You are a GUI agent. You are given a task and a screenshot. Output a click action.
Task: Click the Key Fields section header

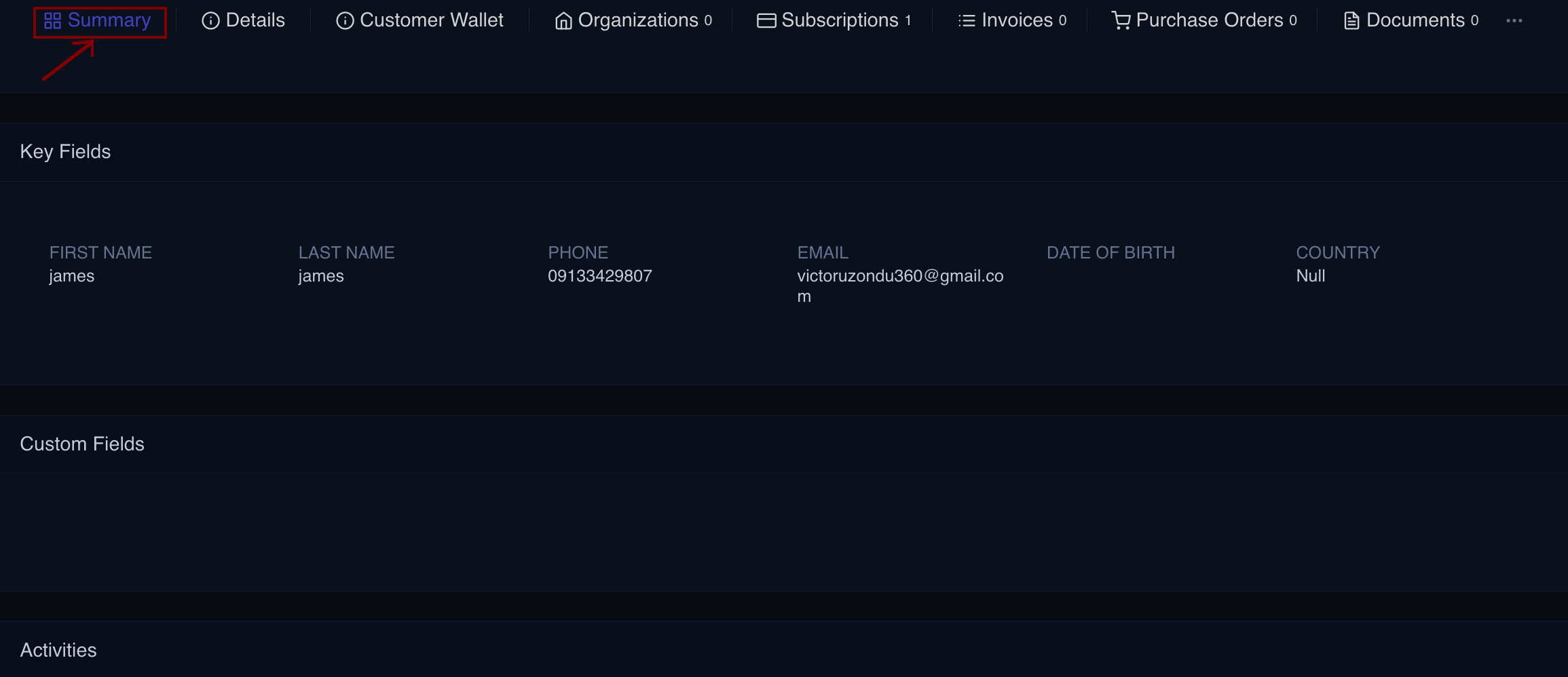pyautogui.click(x=65, y=151)
